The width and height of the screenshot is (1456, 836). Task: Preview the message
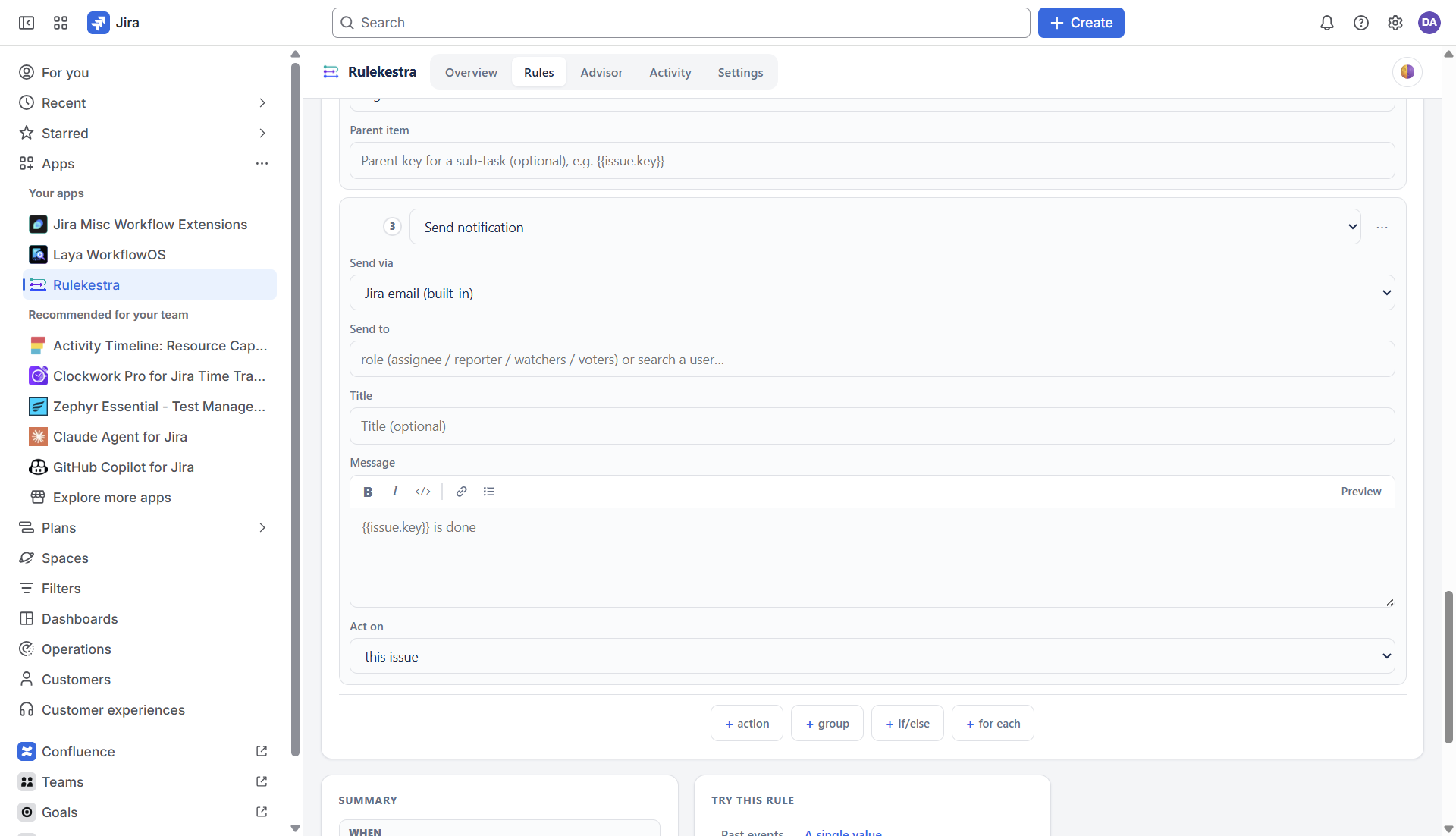tap(1361, 492)
